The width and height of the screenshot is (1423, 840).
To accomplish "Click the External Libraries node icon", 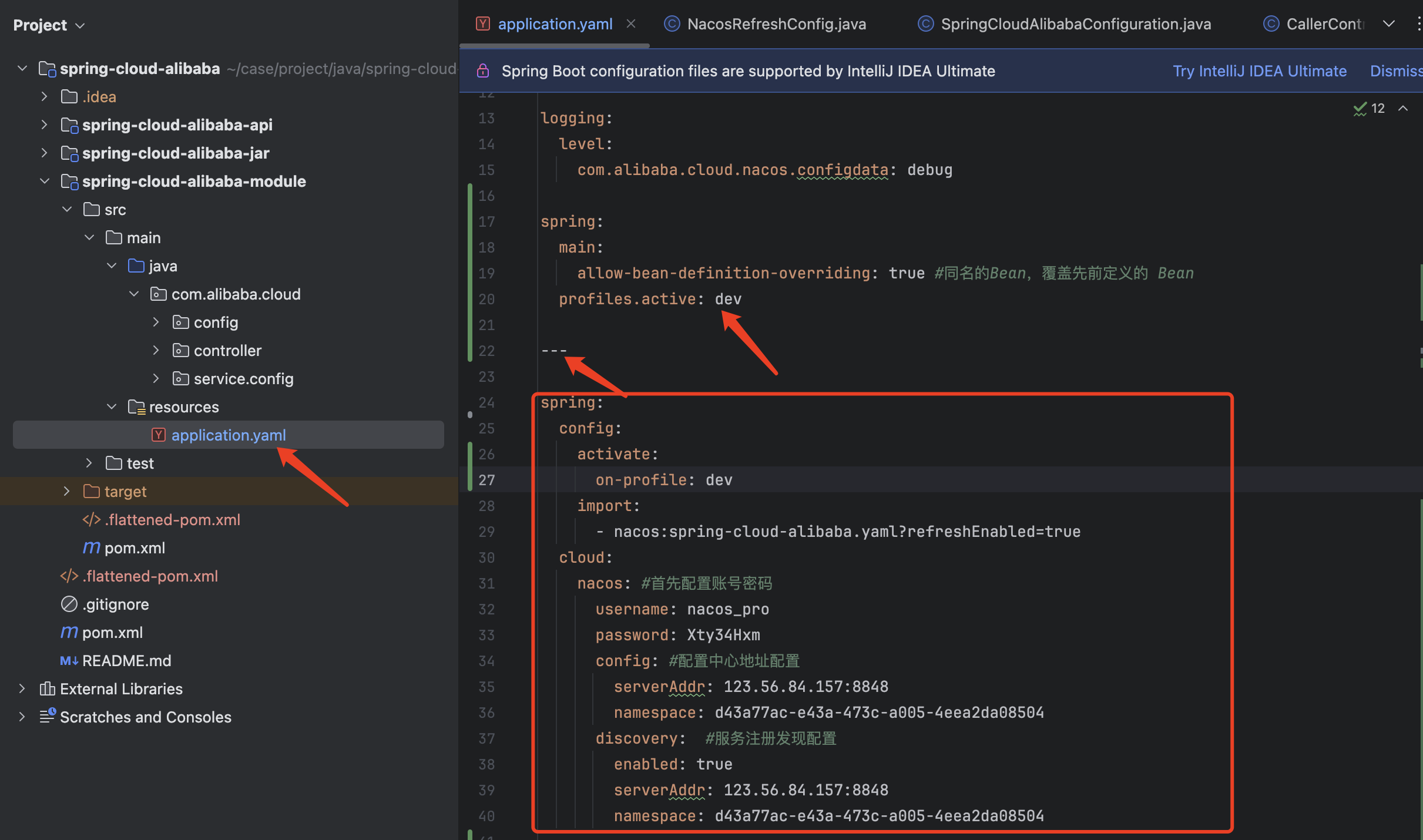I will coord(48,688).
